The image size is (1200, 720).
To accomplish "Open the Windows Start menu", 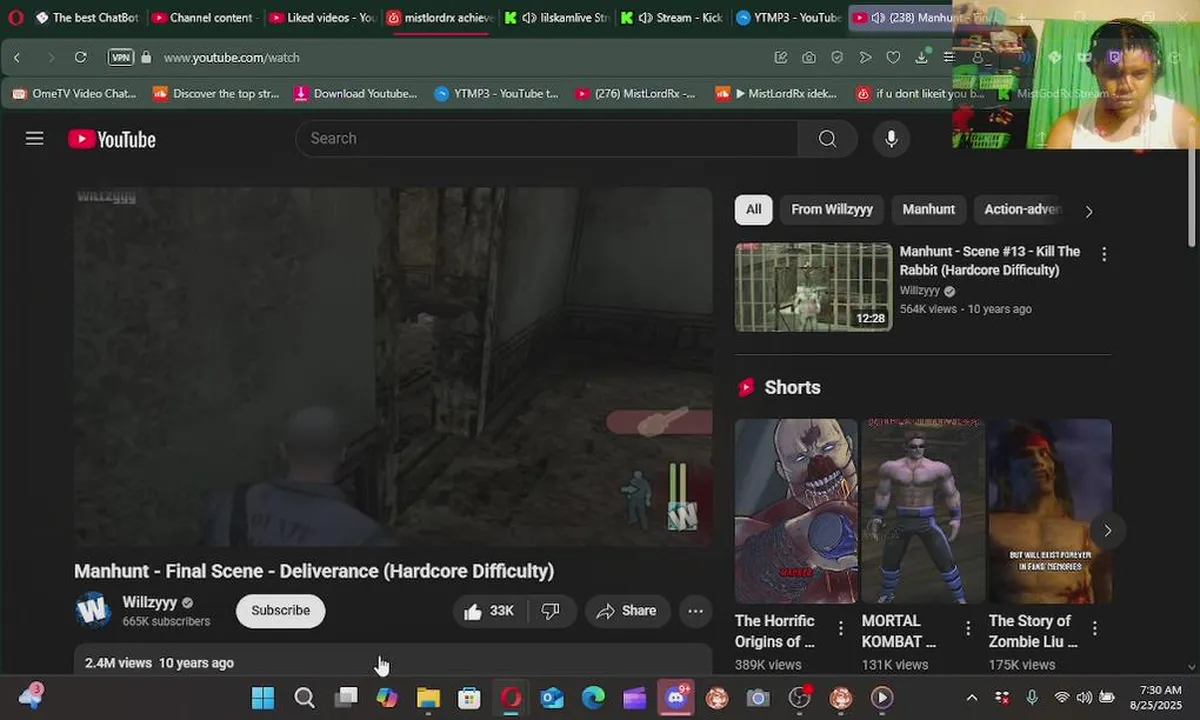I will point(263,697).
